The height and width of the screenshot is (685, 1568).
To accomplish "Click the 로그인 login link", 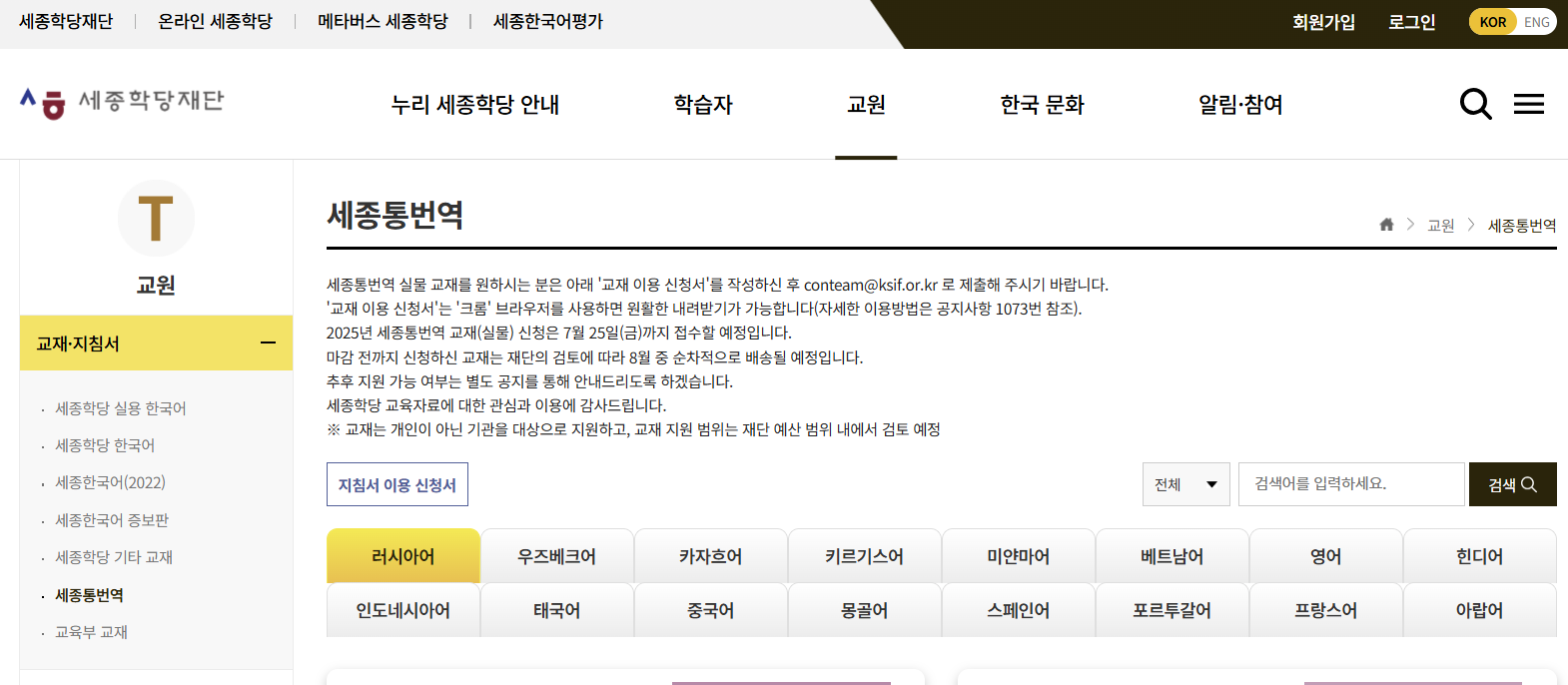I will click(1411, 22).
